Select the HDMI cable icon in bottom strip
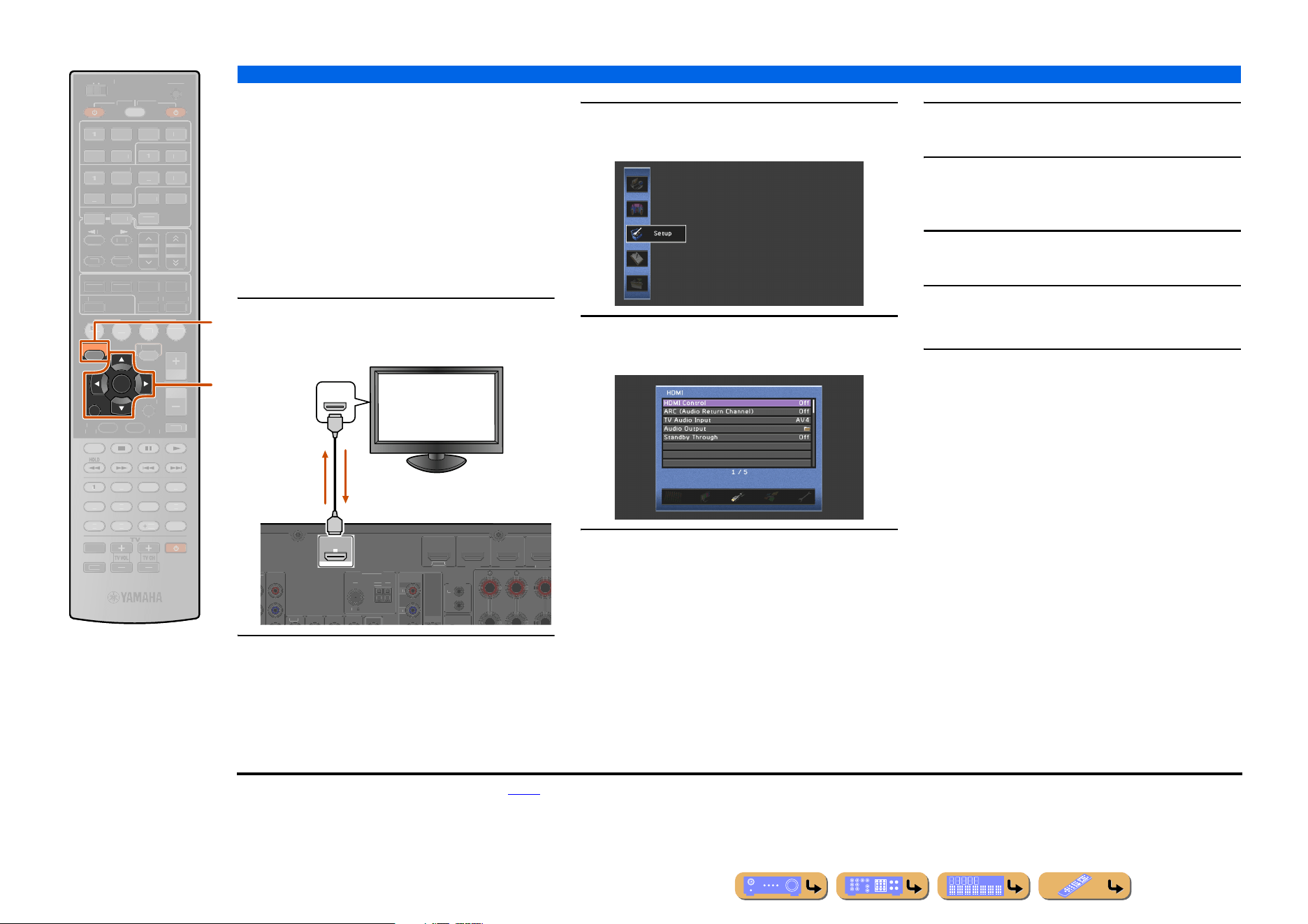1308x924 pixels. (736, 497)
